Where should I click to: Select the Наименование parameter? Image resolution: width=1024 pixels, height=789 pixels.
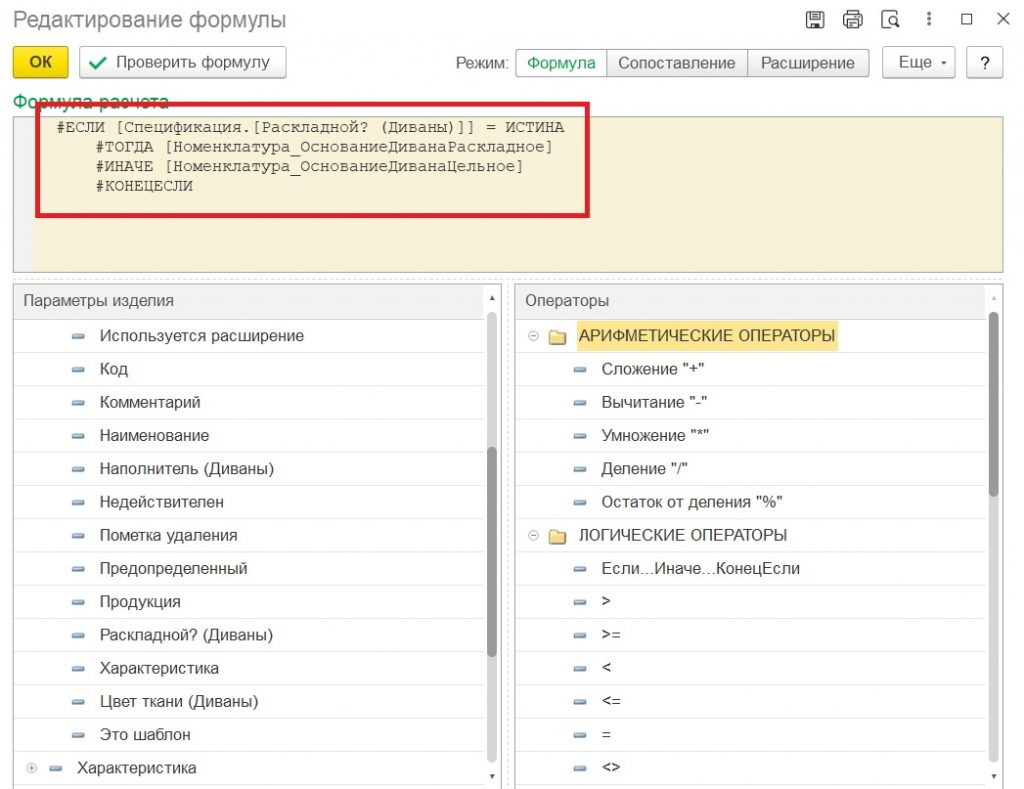click(249, 436)
